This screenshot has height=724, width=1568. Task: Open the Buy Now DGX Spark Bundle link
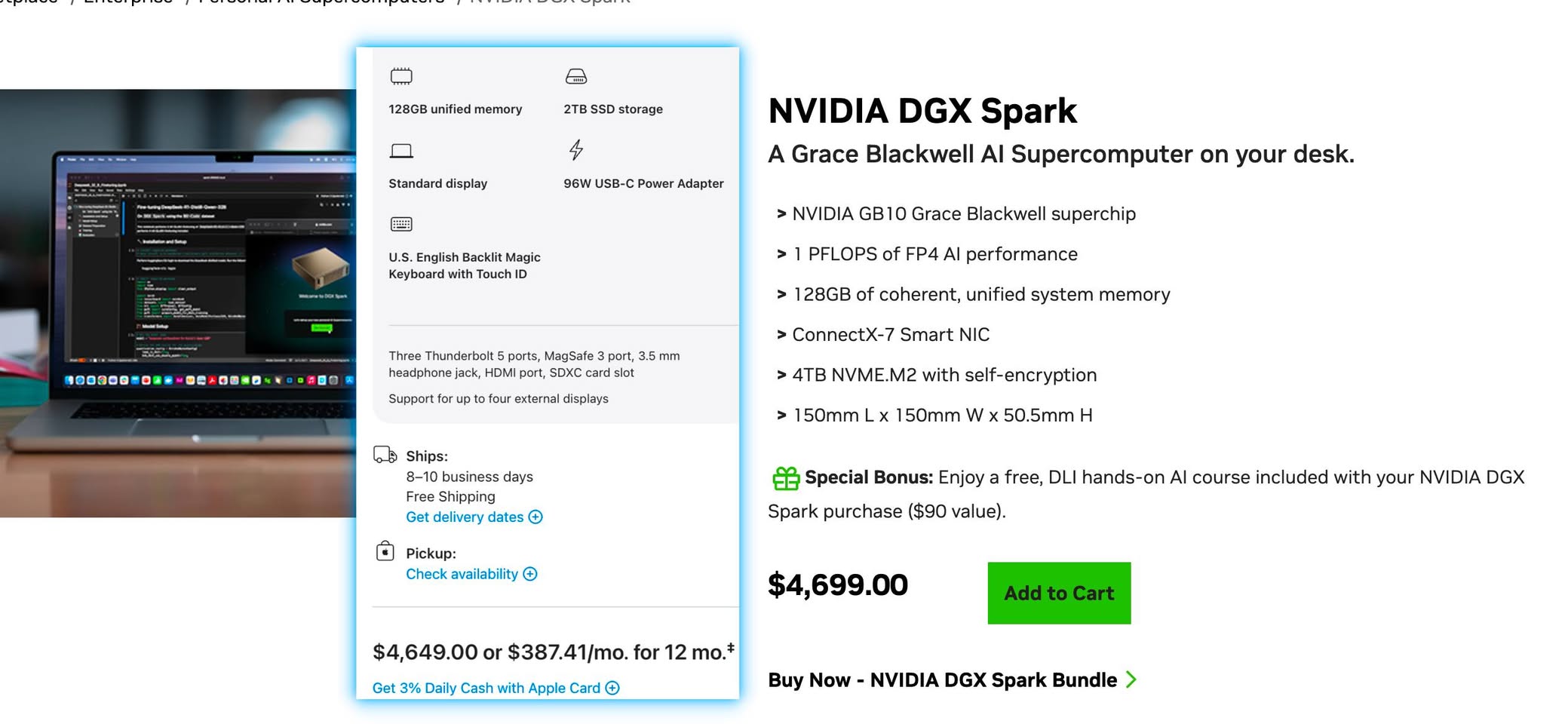point(942,680)
